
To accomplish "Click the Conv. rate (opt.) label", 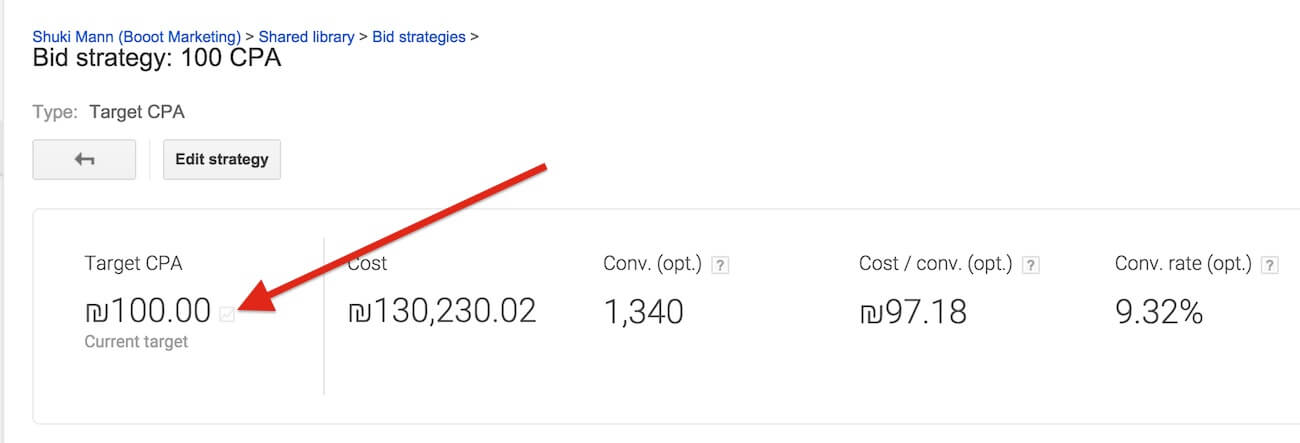I will click(1183, 264).
